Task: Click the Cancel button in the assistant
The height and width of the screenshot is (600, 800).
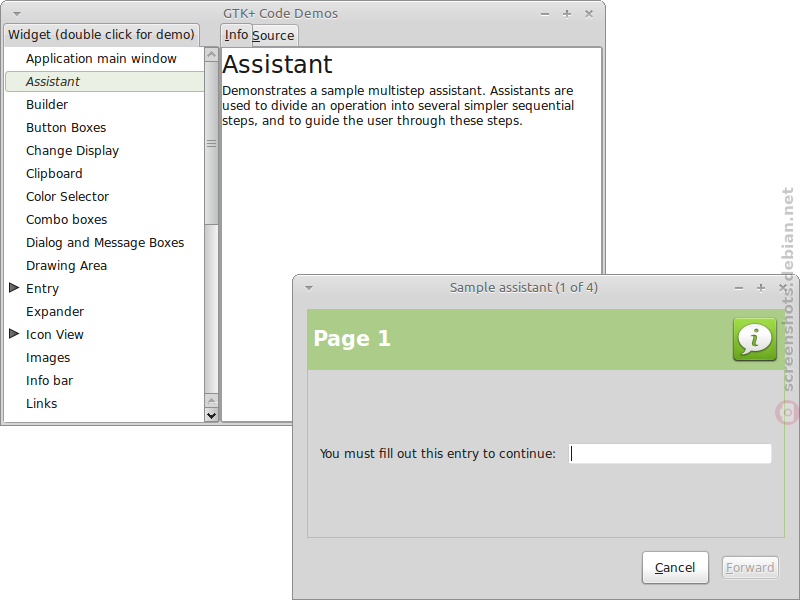Action: coord(675,567)
